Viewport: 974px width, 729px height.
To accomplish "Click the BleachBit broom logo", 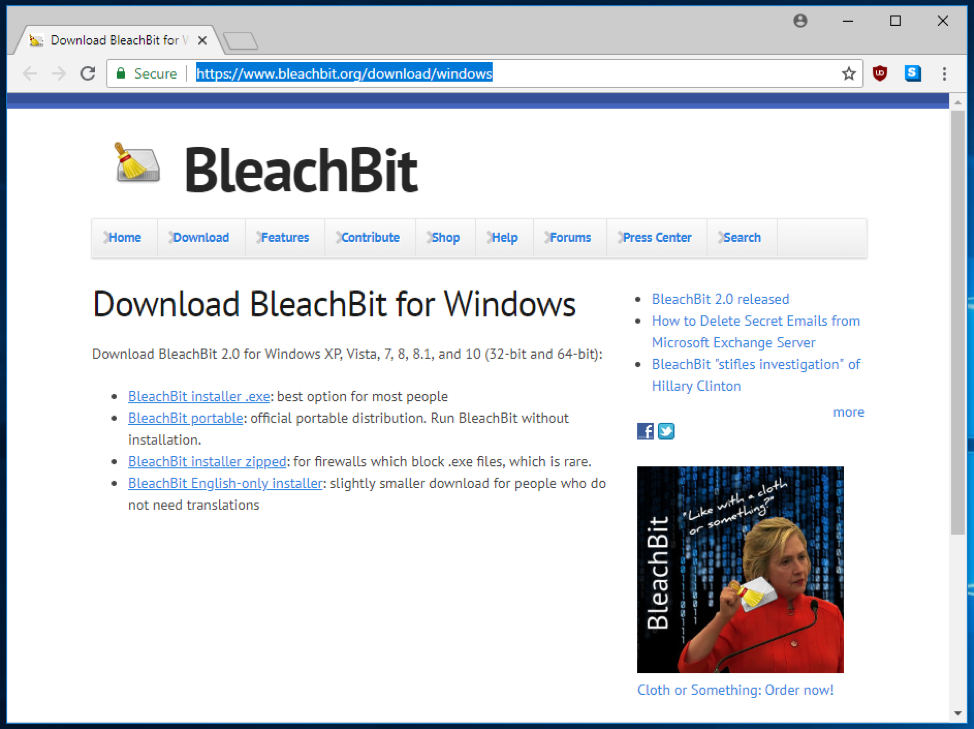I will (136, 163).
